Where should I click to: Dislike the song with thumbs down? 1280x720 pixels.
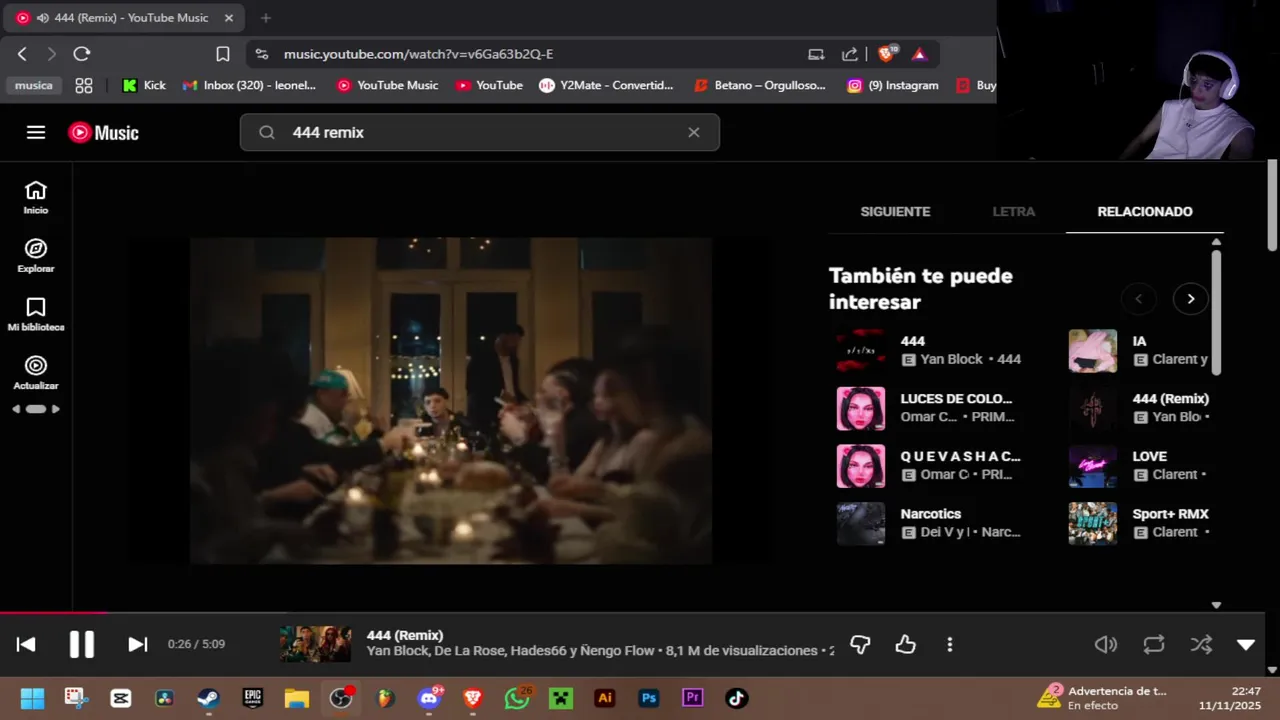tap(860, 645)
